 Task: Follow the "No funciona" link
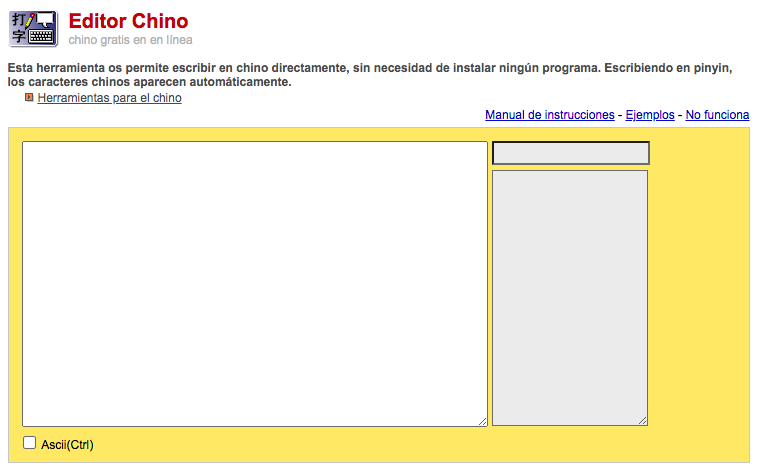click(x=717, y=115)
